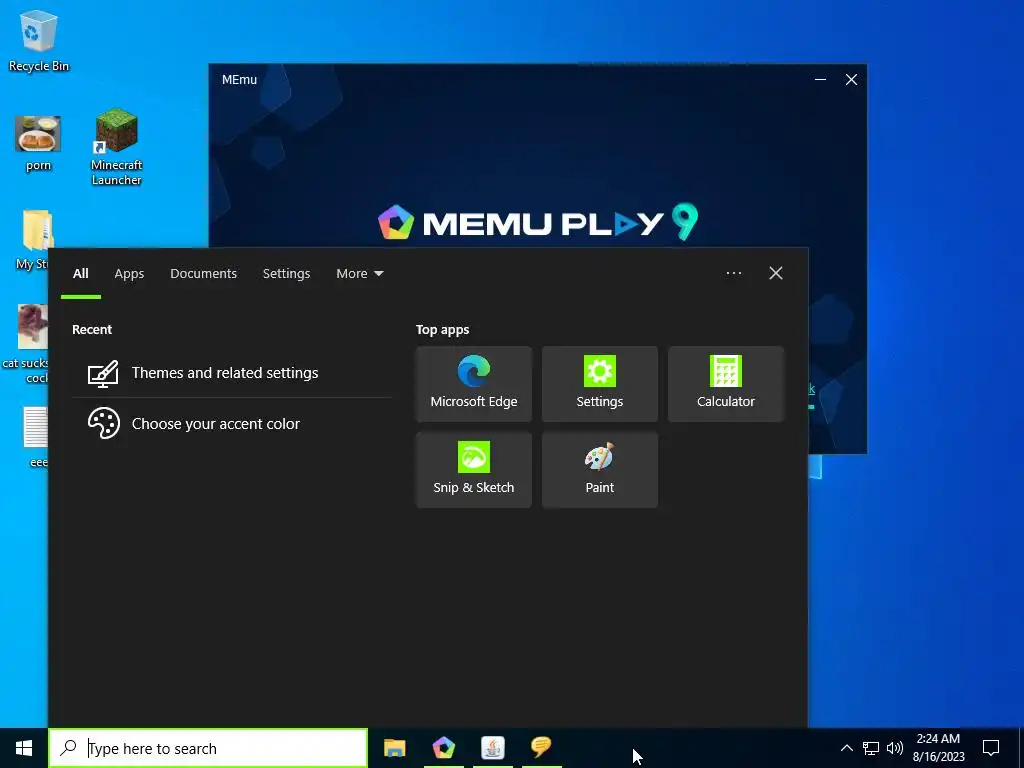
Task: Open Choose your accent color
Action: 232,424
